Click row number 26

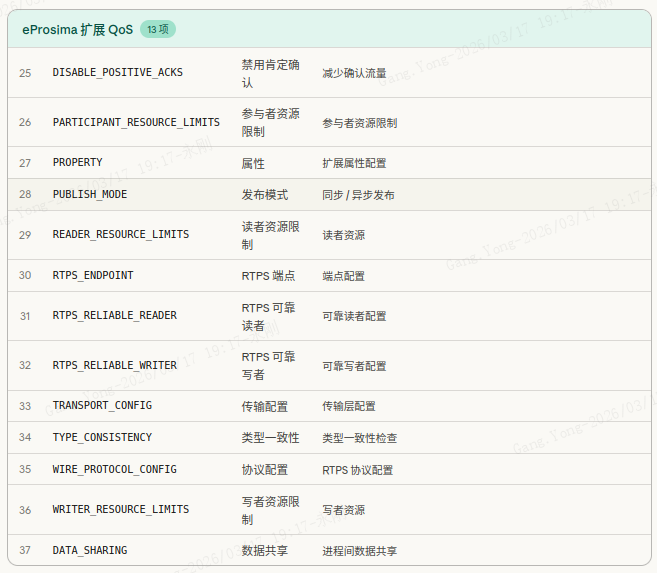point(25,122)
